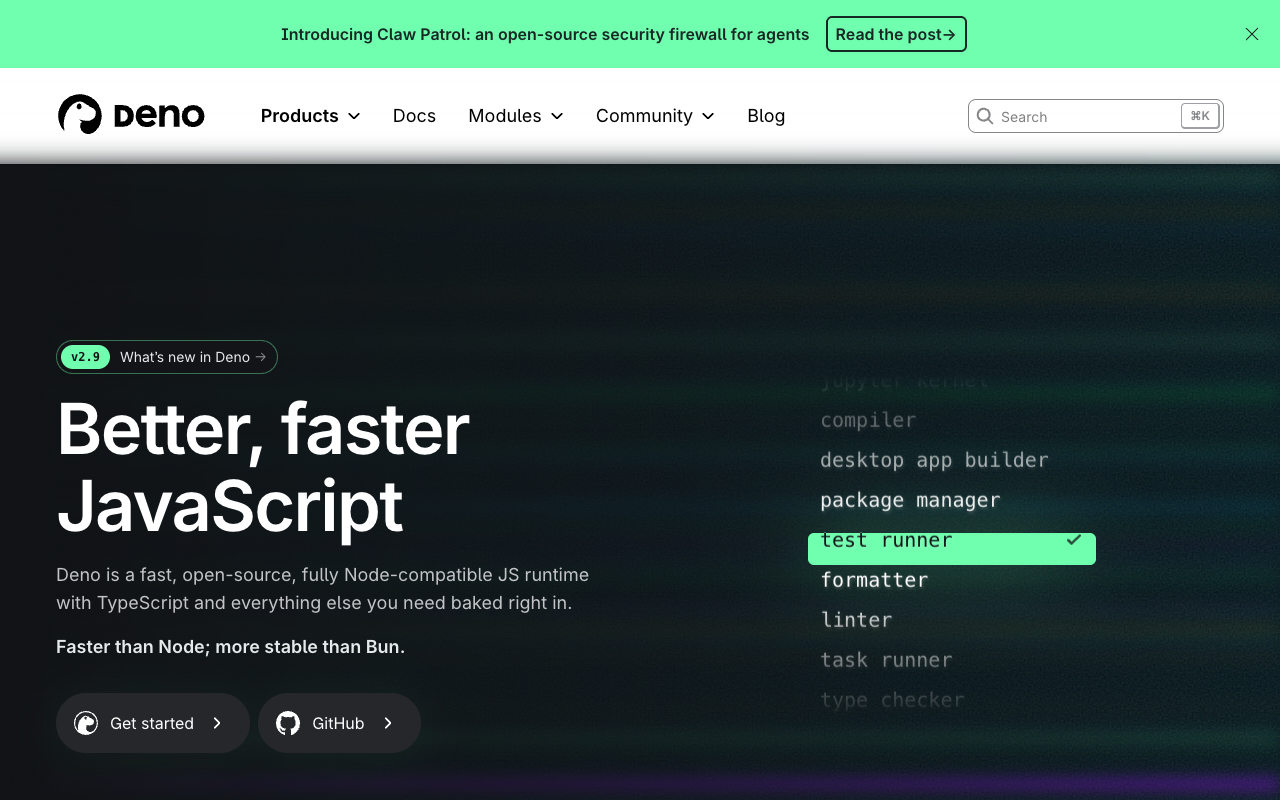The height and width of the screenshot is (800, 1280).
Task: Click the GitHub octocat icon
Action: (288, 723)
